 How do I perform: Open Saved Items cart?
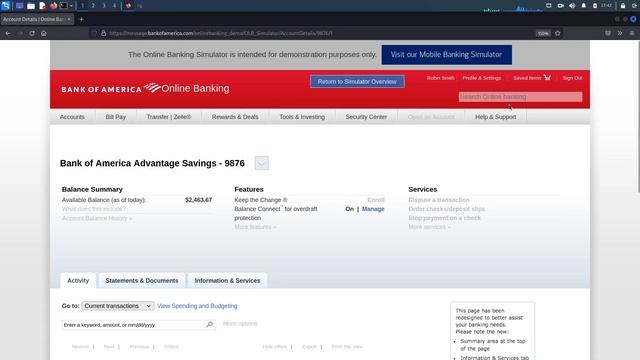pos(532,78)
